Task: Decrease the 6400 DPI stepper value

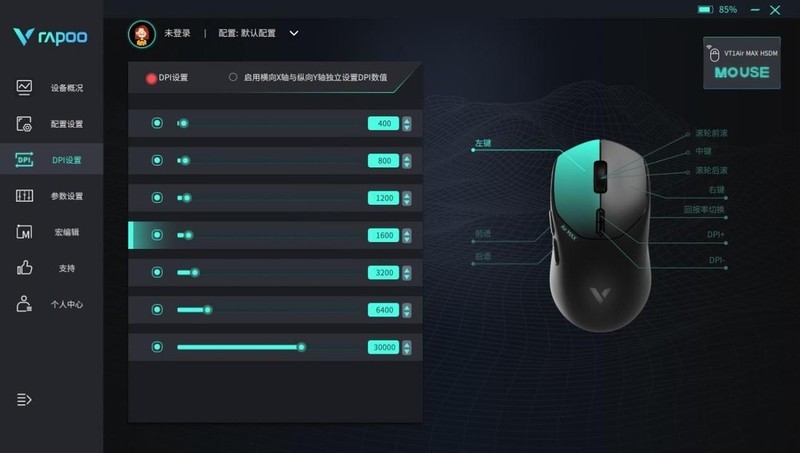Action: click(407, 314)
